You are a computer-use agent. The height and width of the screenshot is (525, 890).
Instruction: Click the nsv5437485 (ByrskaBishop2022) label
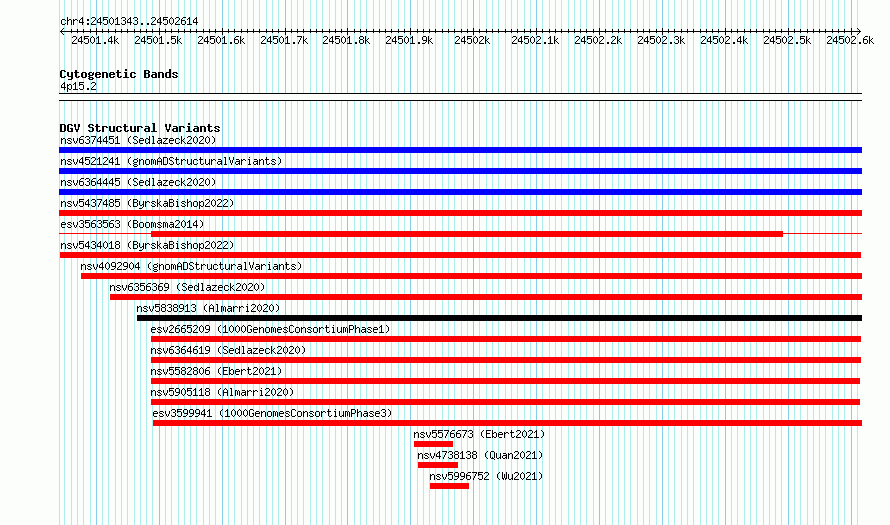click(147, 203)
